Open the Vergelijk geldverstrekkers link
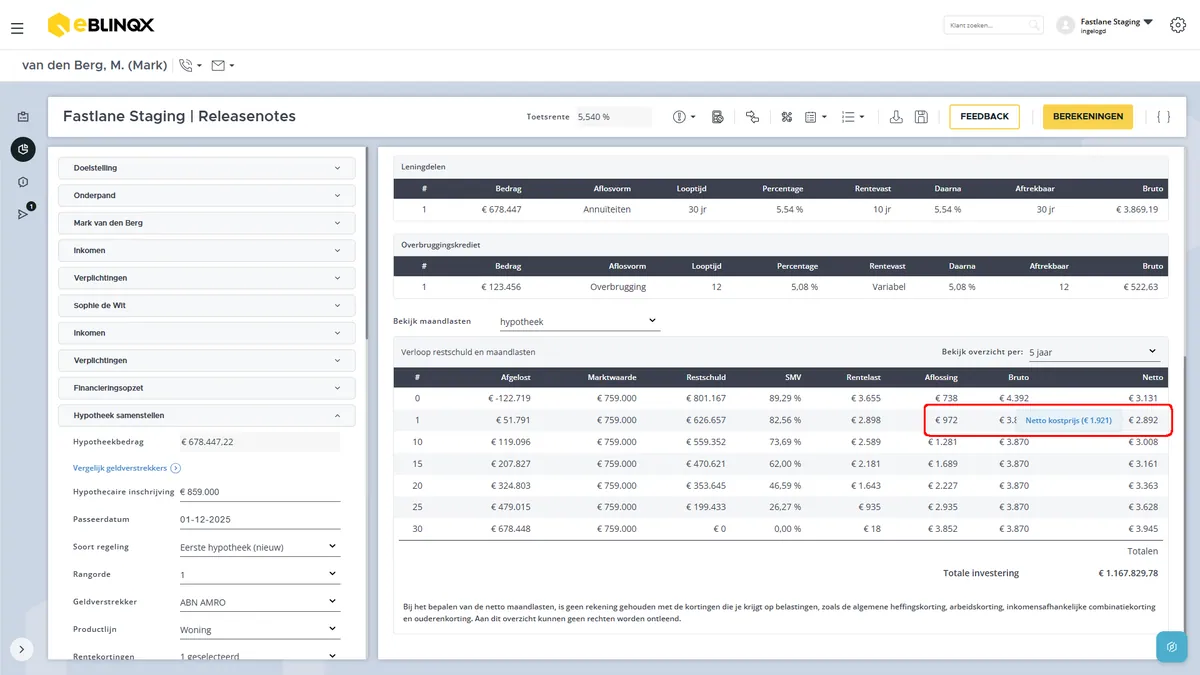1200x675 pixels. click(x=127, y=467)
